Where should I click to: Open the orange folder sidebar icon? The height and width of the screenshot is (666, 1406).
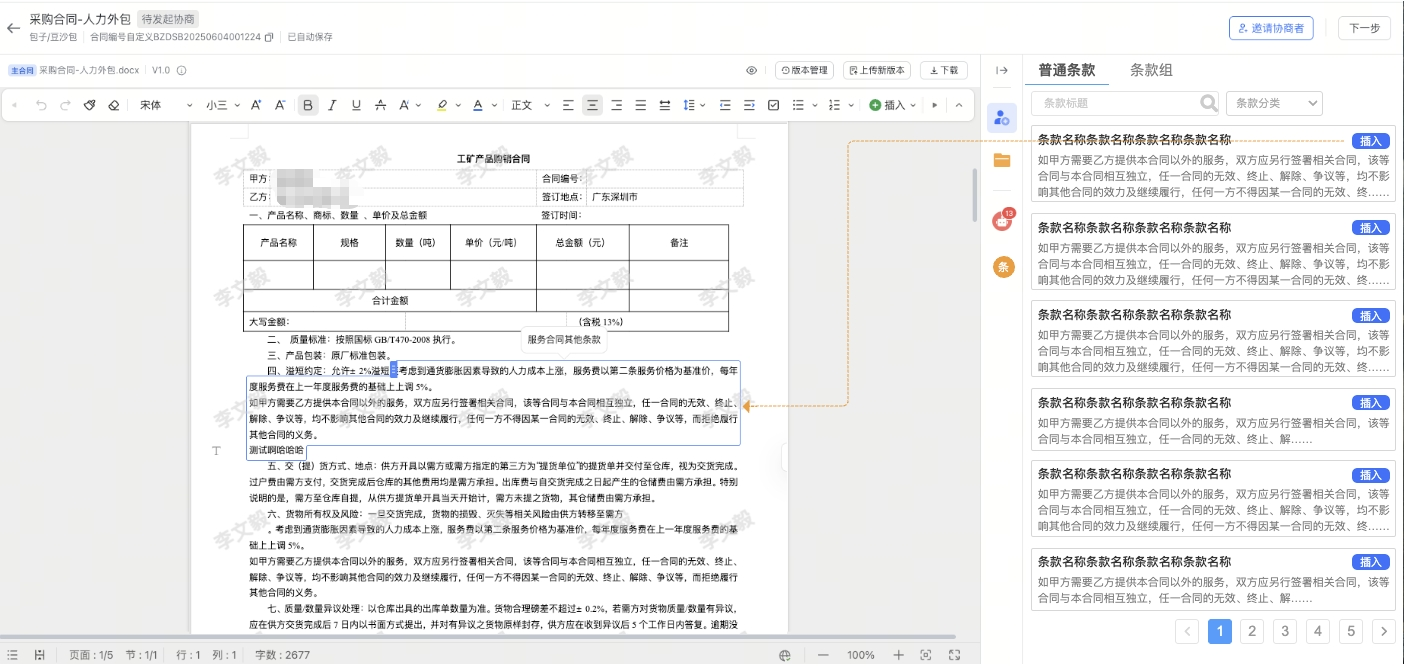(x=1002, y=160)
